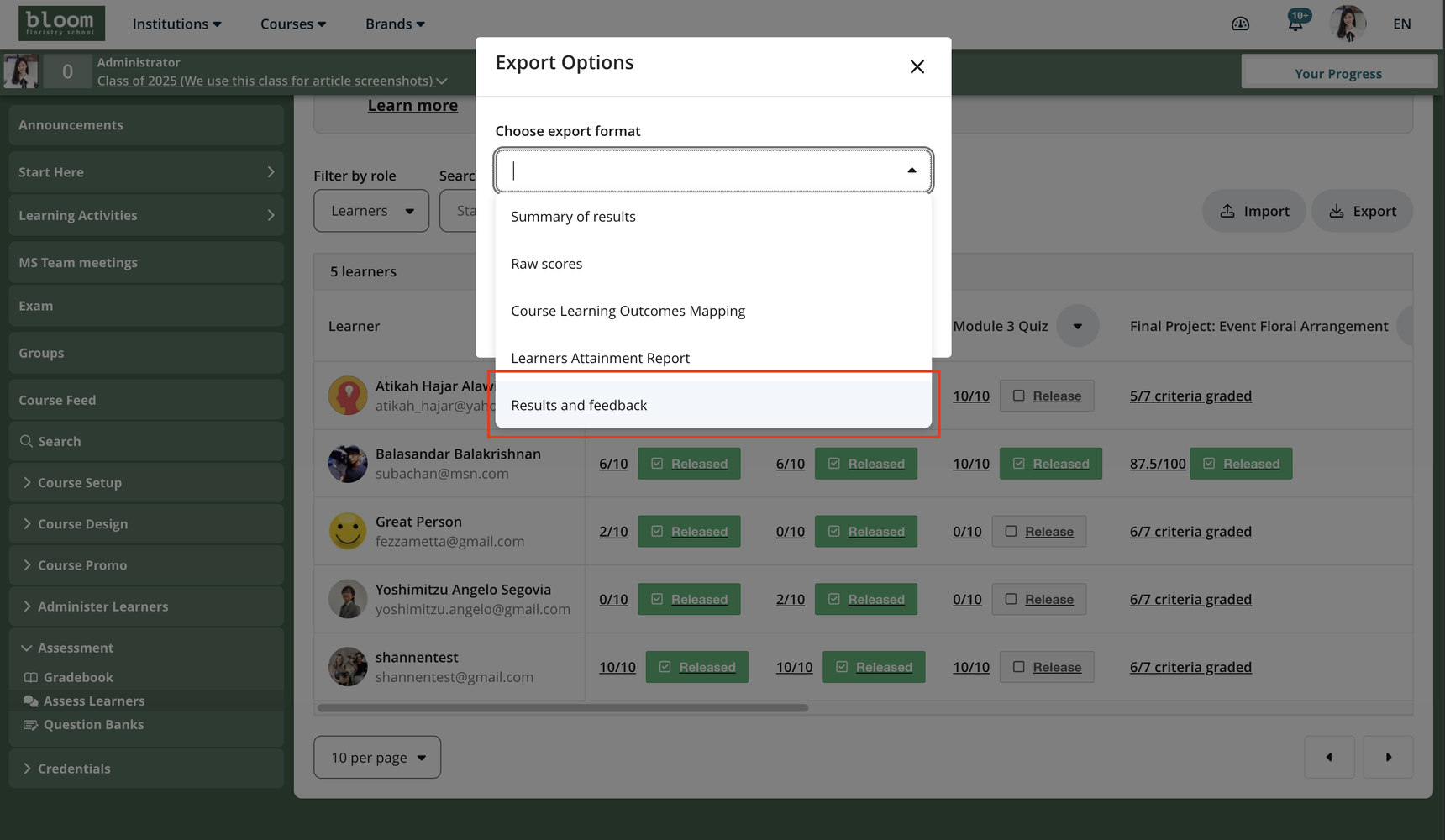1445x840 pixels.
Task: Click the notifications bell icon
Action: point(1295,24)
